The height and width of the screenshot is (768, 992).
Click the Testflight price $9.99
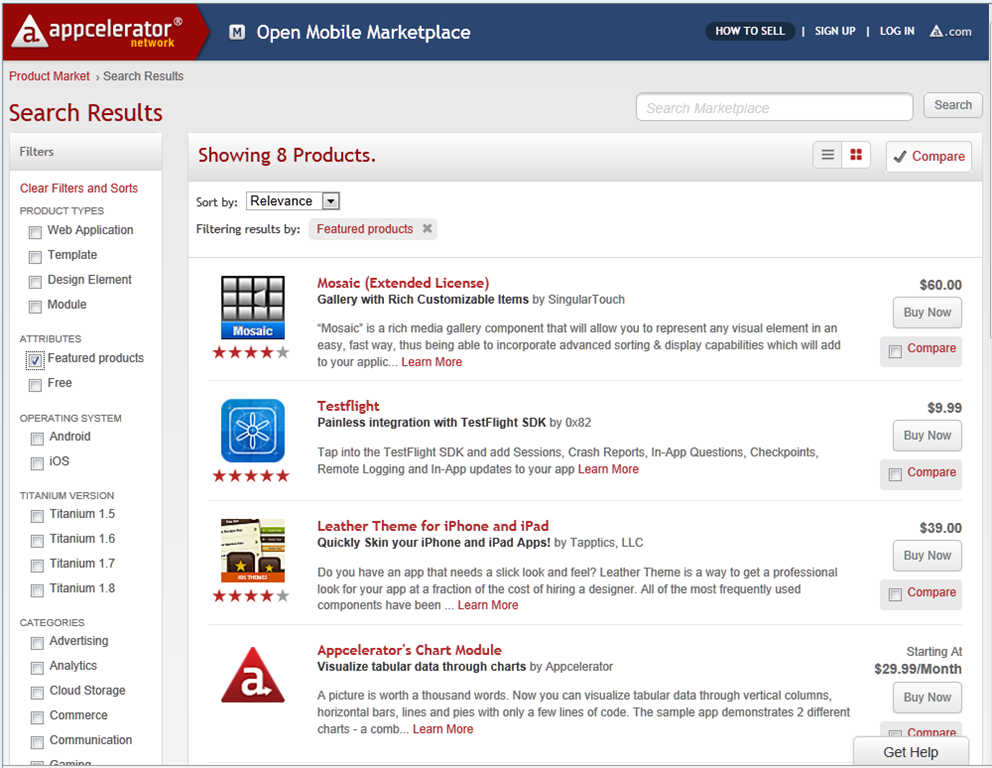945,407
